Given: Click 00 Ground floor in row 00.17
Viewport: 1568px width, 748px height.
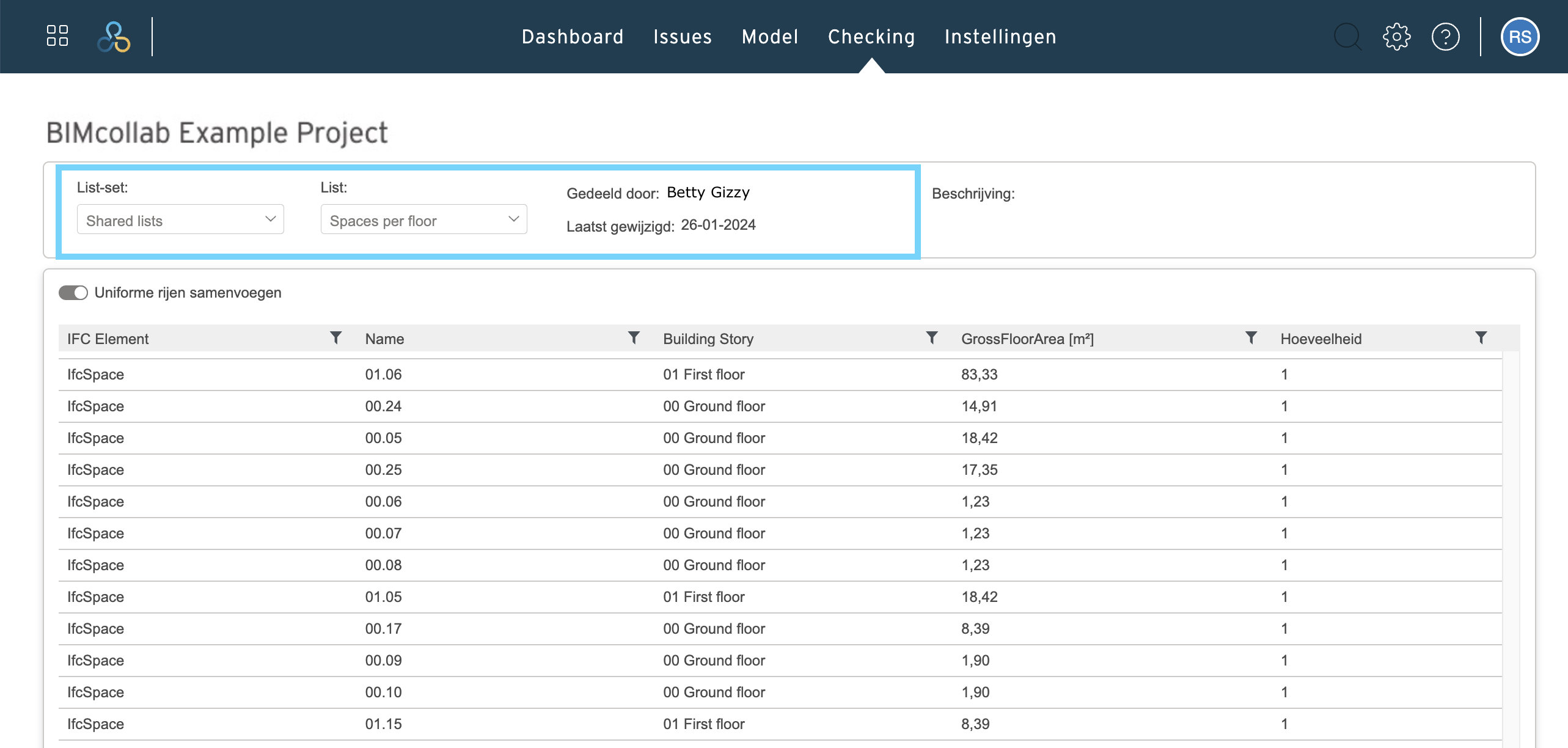Looking at the screenshot, I should coord(714,629).
